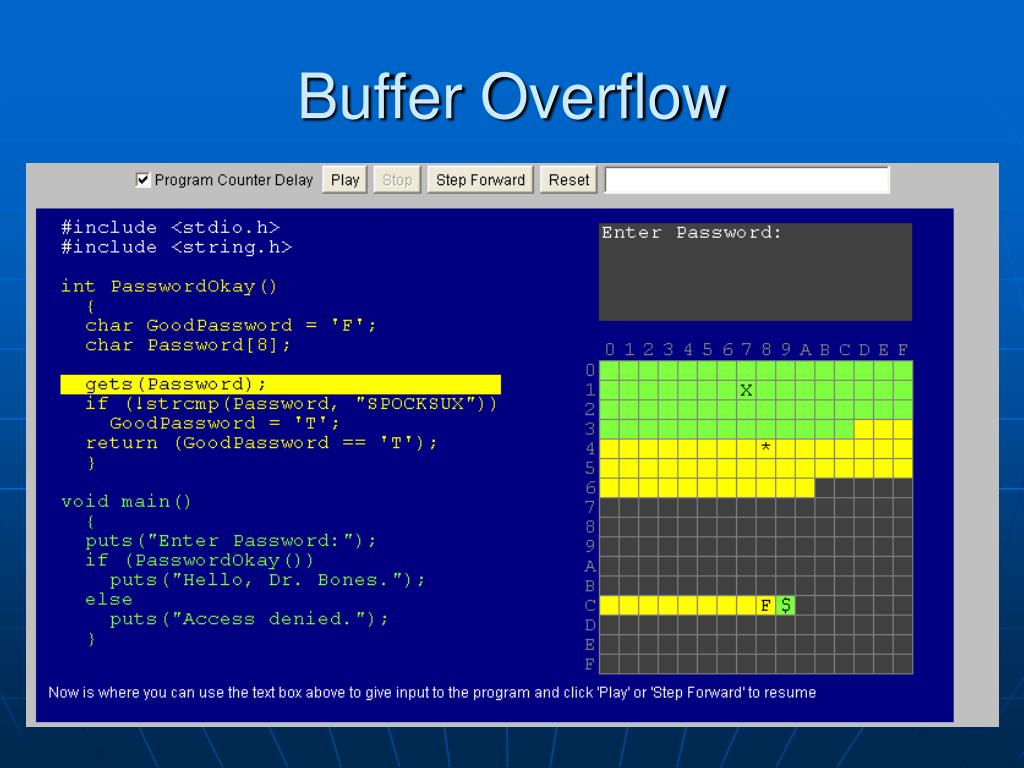The width and height of the screenshot is (1024, 768).
Task: Click the strcmp "SPOCKSUX" comparison line
Action: [x=291, y=404]
